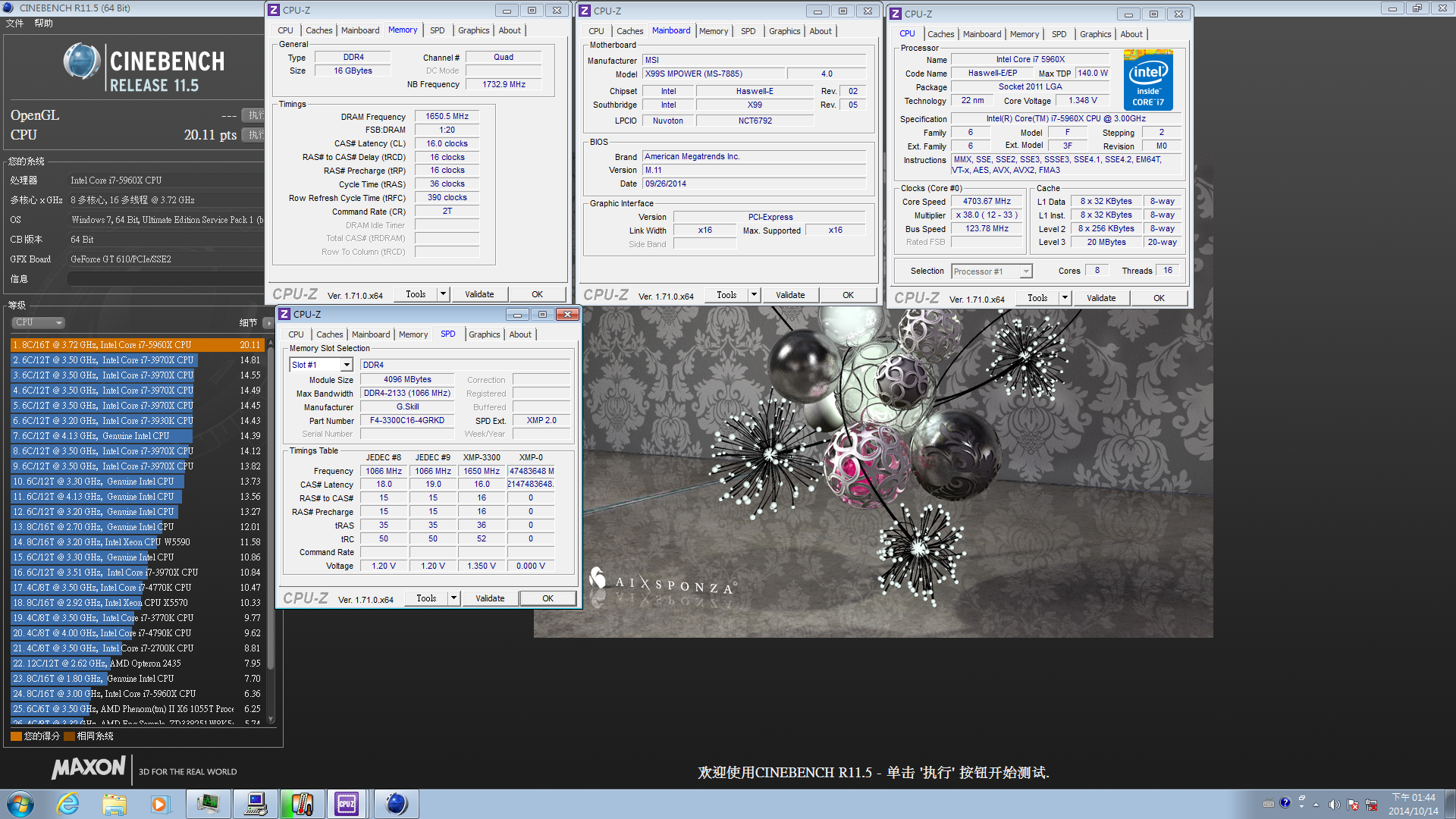The height and width of the screenshot is (819, 1456).
Task: Open Windows Media Player from taskbar
Action: [x=160, y=804]
